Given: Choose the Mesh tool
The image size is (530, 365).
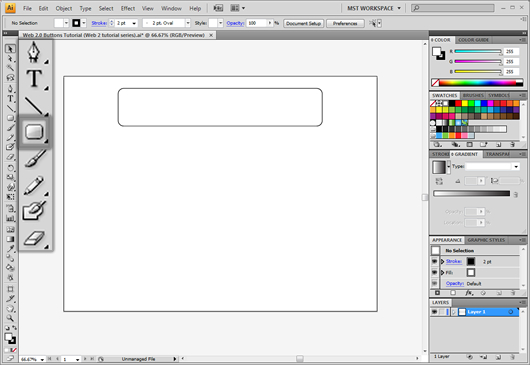Looking at the screenshot, I should coord(10,229).
